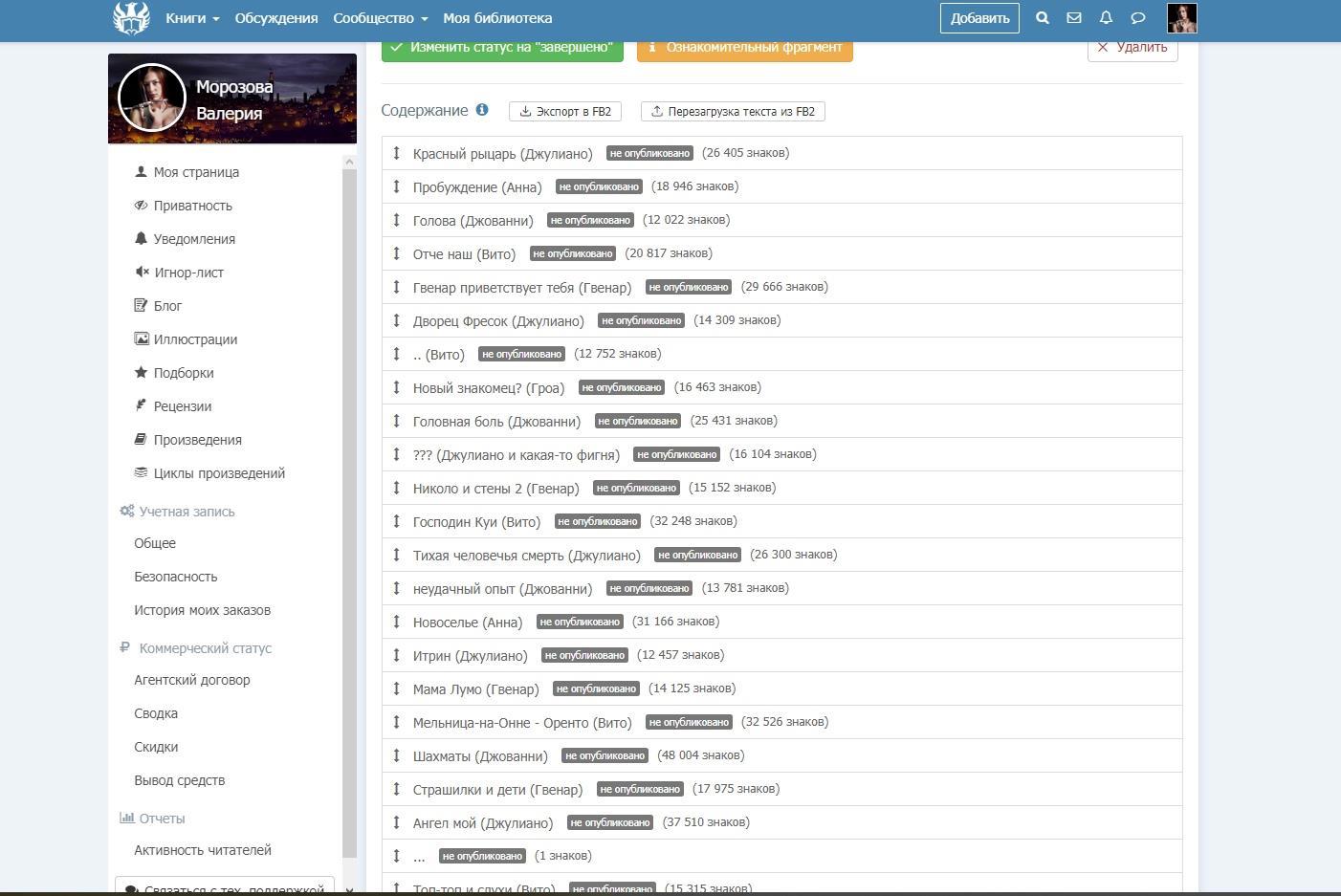
Task: Click reorder arrow for Господин Куи chapter
Action: (x=396, y=521)
